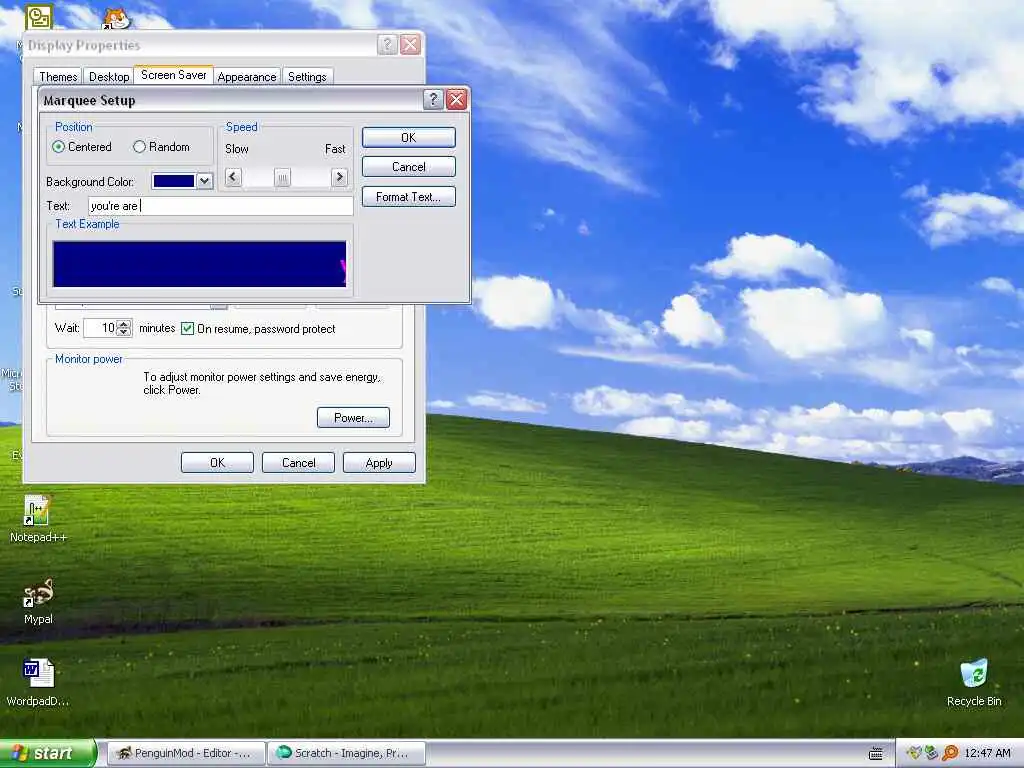Screen dimensions: 1024x768
Task: Click OK in Marquee Setup
Action: click(409, 138)
